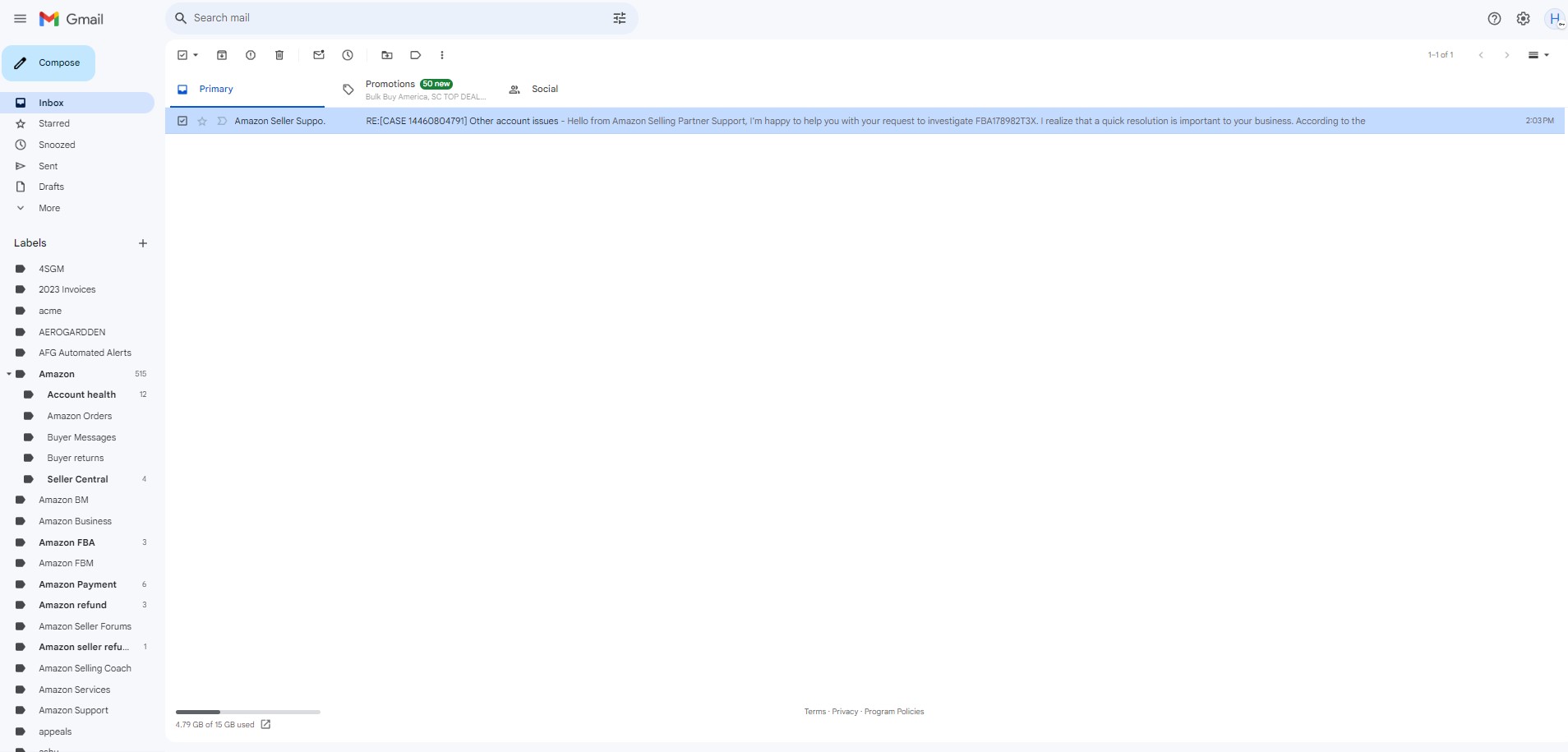Open the More actions three-dot menu
Image resolution: width=1568 pixels, height=752 pixels.
(x=442, y=55)
